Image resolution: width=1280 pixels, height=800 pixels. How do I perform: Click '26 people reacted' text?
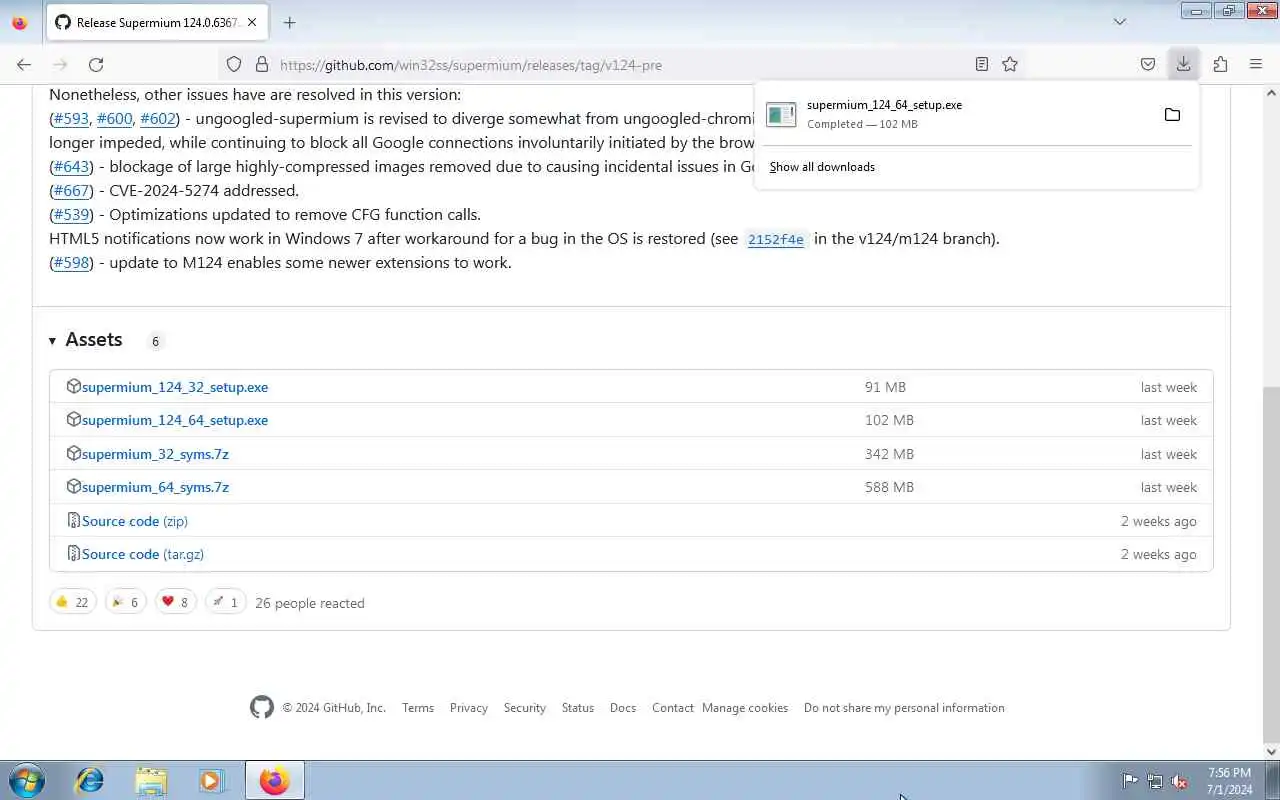310,603
